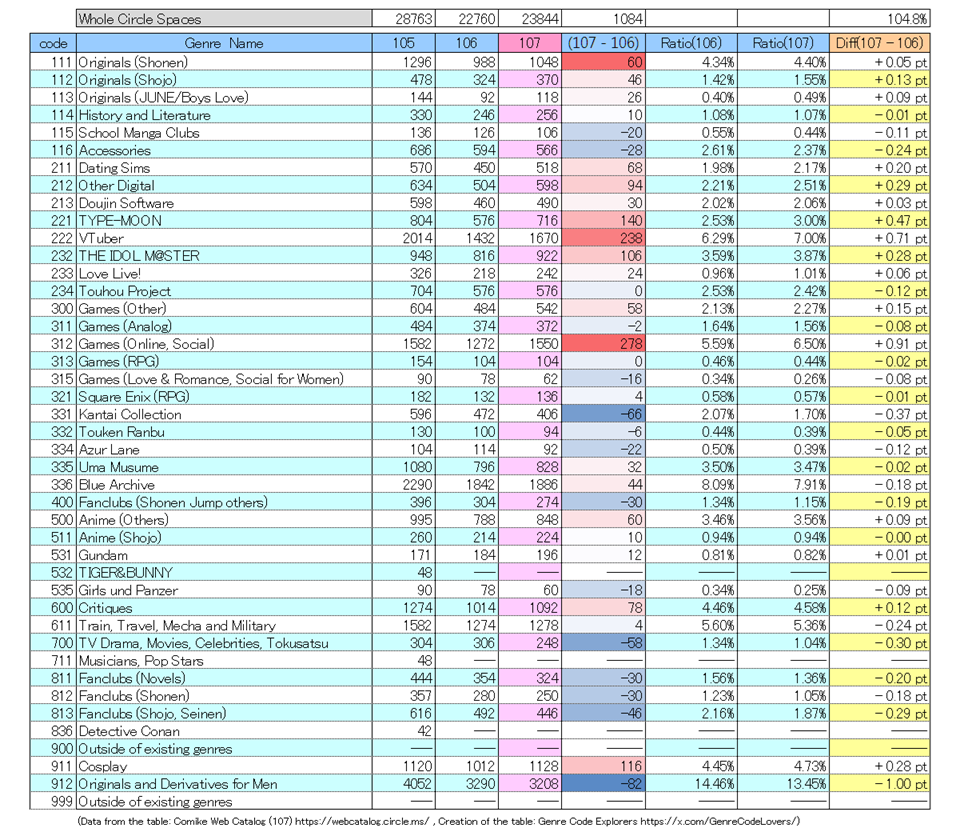
Task: Click the '2290' Blue Archive cell
Action: 404,484
